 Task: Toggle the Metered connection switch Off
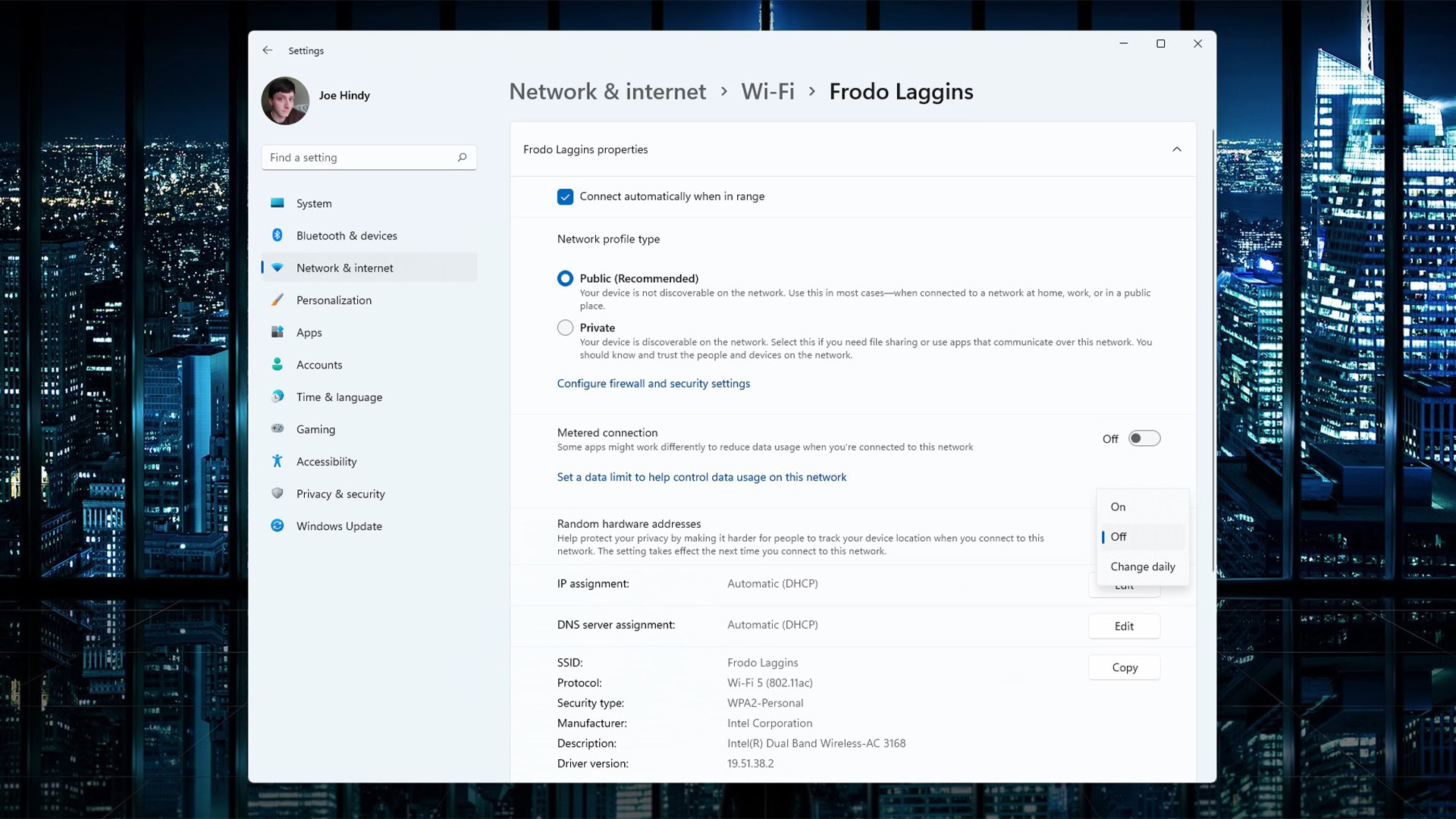pos(1143,438)
